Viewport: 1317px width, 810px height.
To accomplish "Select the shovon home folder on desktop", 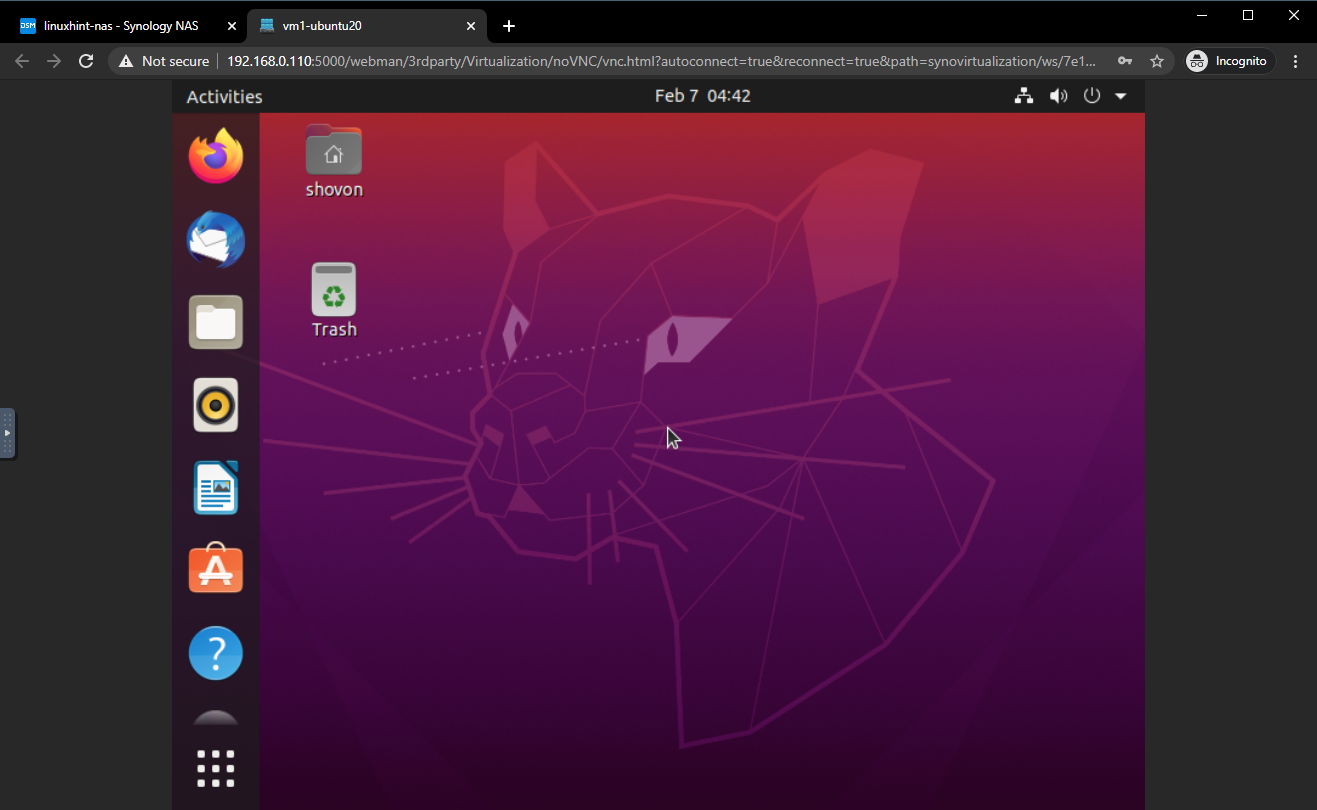I will click(334, 160).
